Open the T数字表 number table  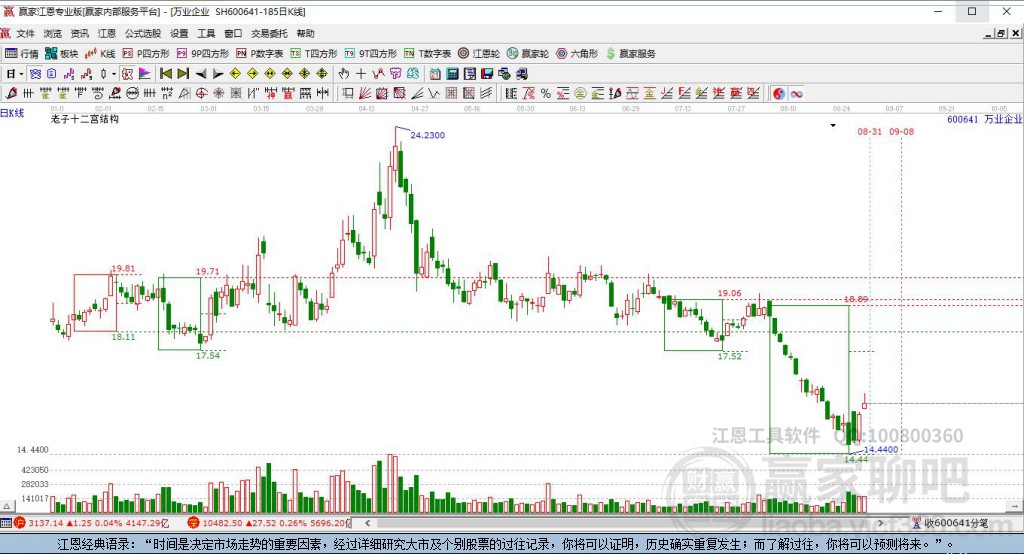(428, 54)
